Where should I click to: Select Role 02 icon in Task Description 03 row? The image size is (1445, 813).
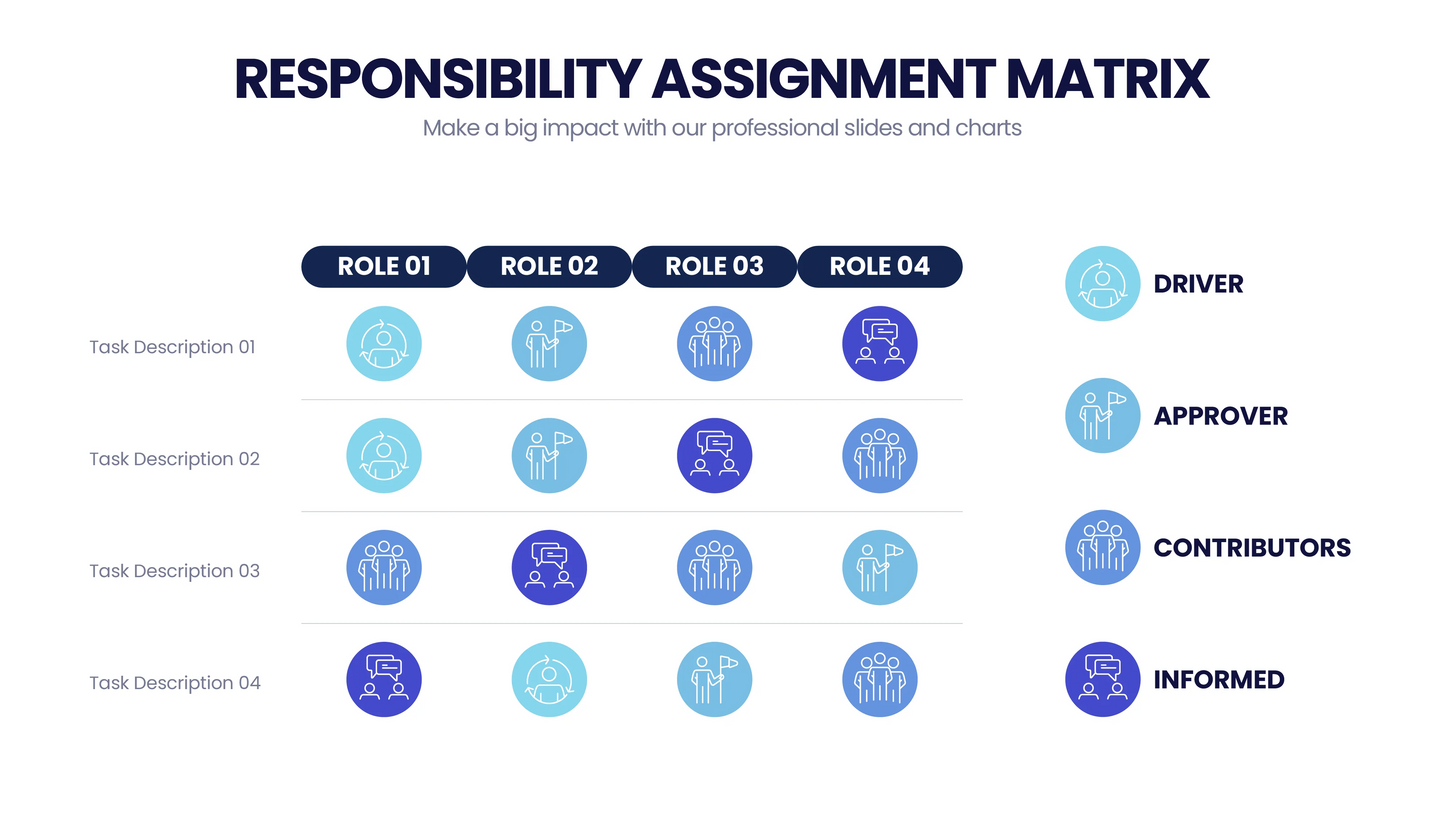pos(549,568)
